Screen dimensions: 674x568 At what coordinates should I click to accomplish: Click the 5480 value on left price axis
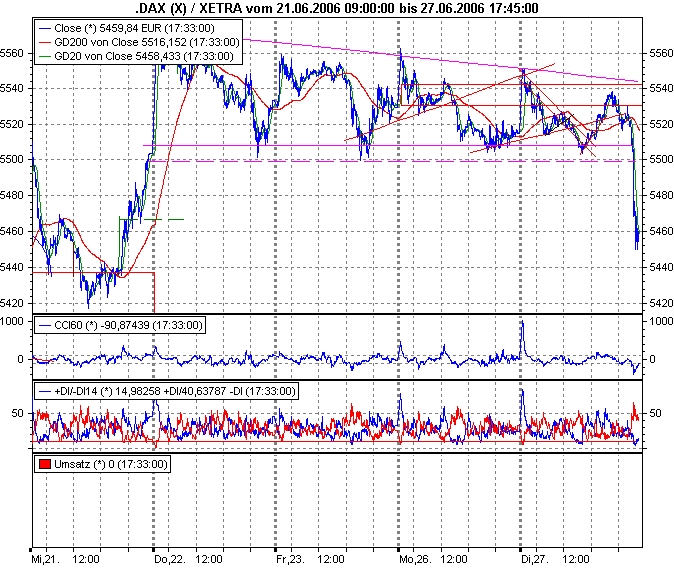click(x=12, y=195)
